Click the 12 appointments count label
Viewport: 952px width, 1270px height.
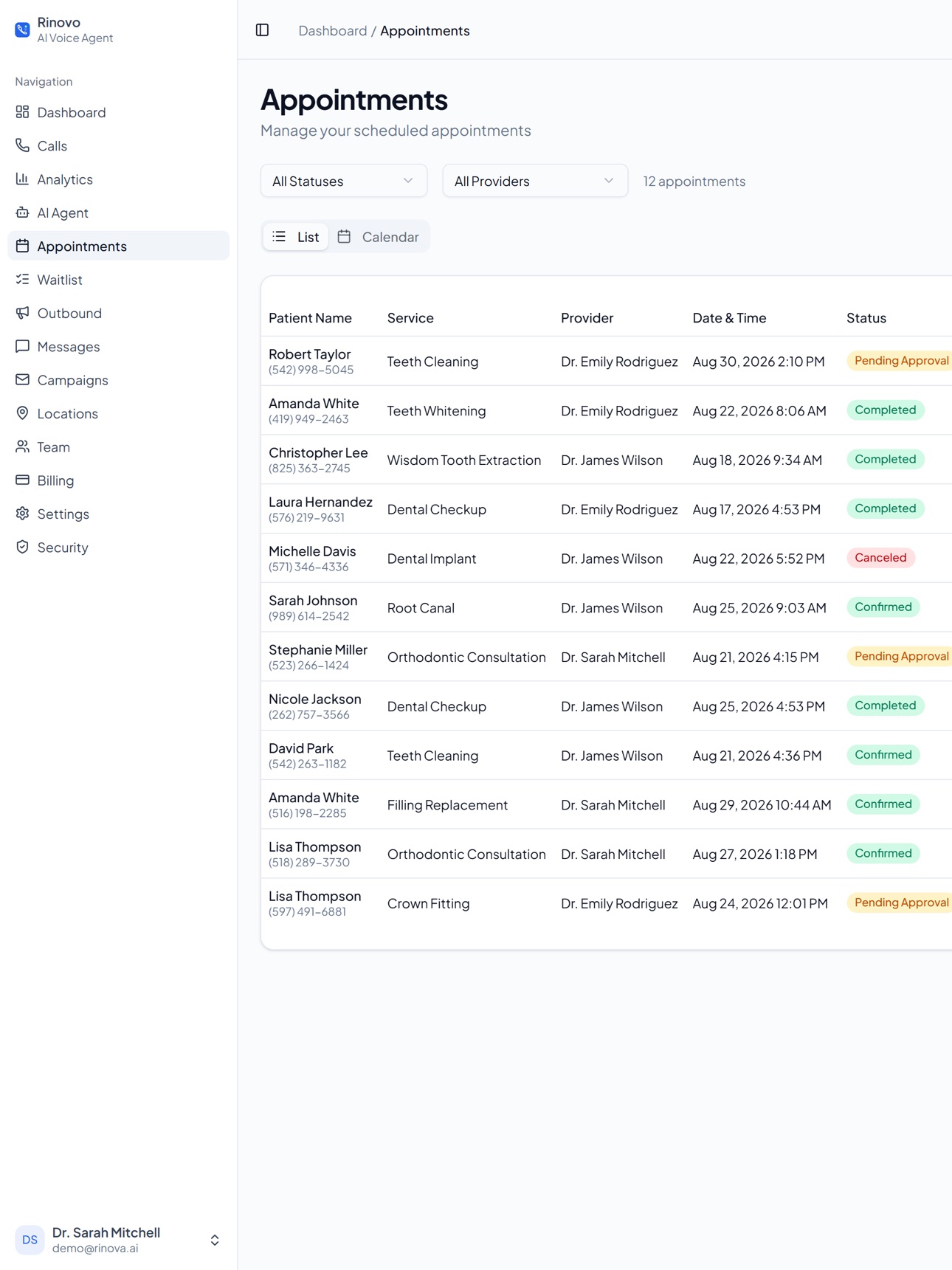point(694,181)
